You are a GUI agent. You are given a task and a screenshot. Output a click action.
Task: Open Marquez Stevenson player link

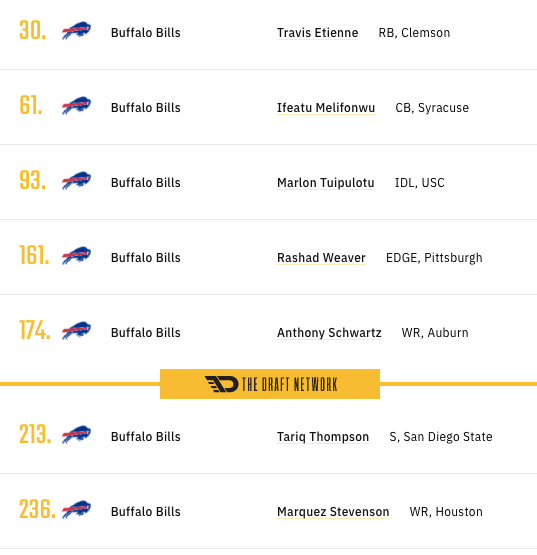click(333, 512)
